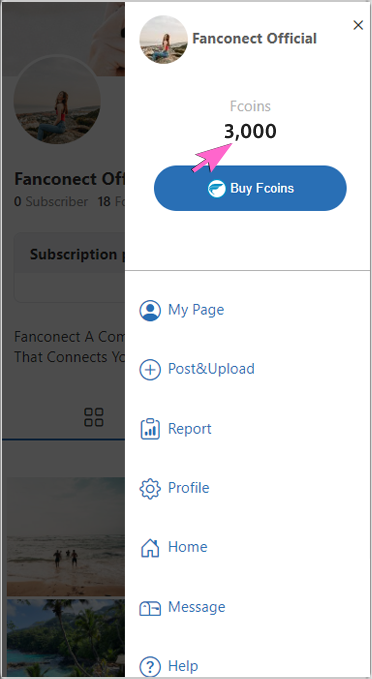
Task: Click the Home house icon
Action: click(x=150, y=547)
